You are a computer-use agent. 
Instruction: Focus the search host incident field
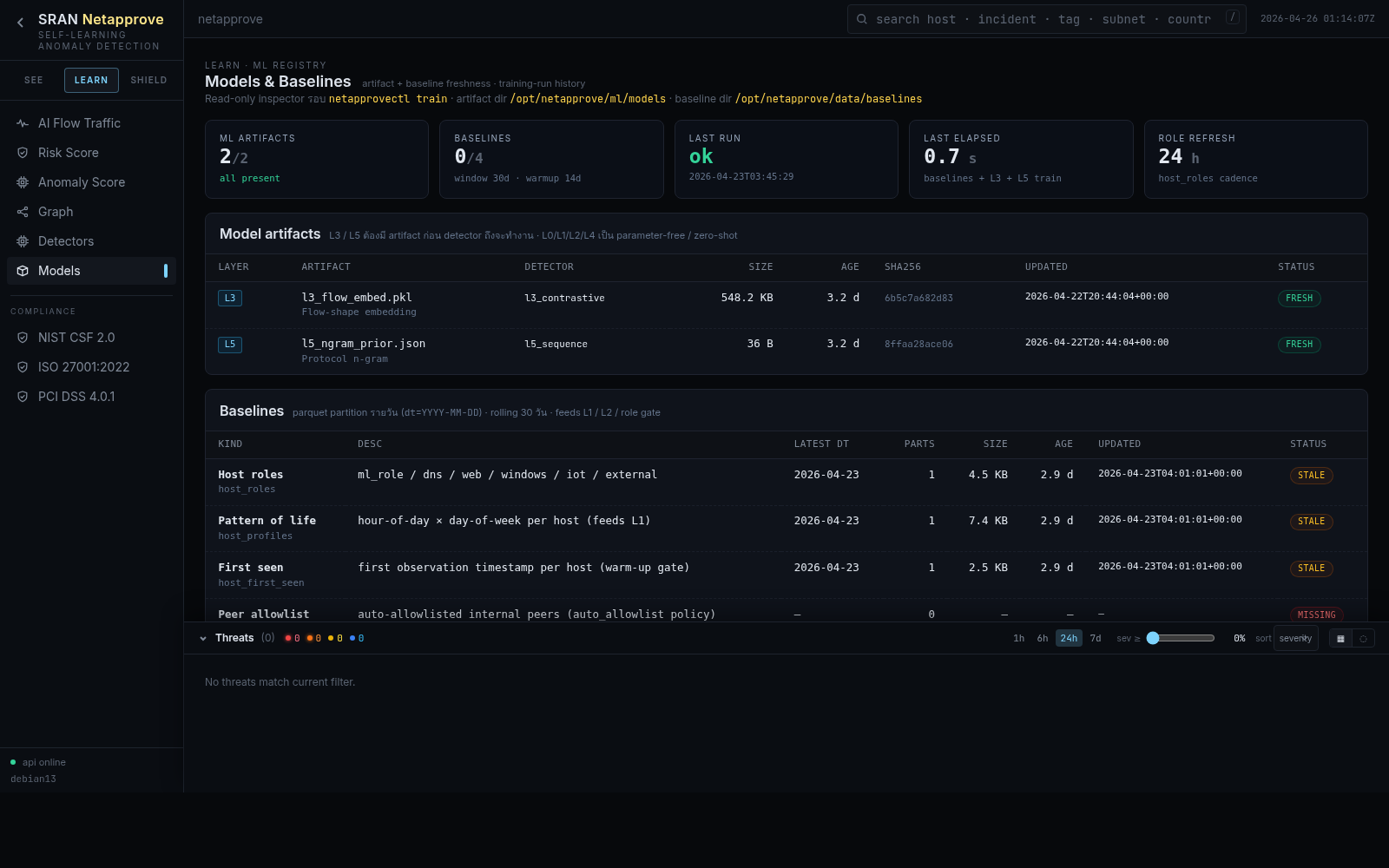[x=1042, y=19]
